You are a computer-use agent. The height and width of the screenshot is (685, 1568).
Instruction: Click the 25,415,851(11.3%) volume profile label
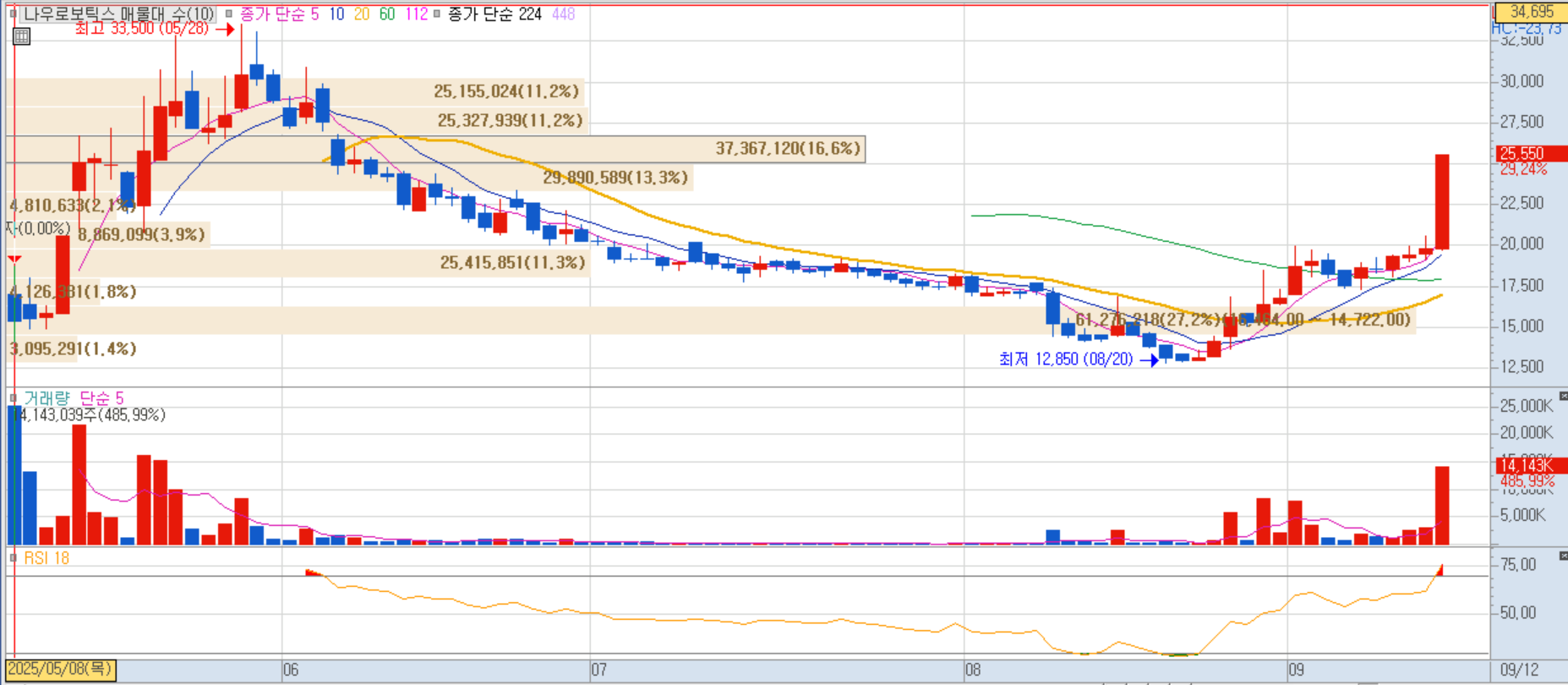tap(512, 263)
